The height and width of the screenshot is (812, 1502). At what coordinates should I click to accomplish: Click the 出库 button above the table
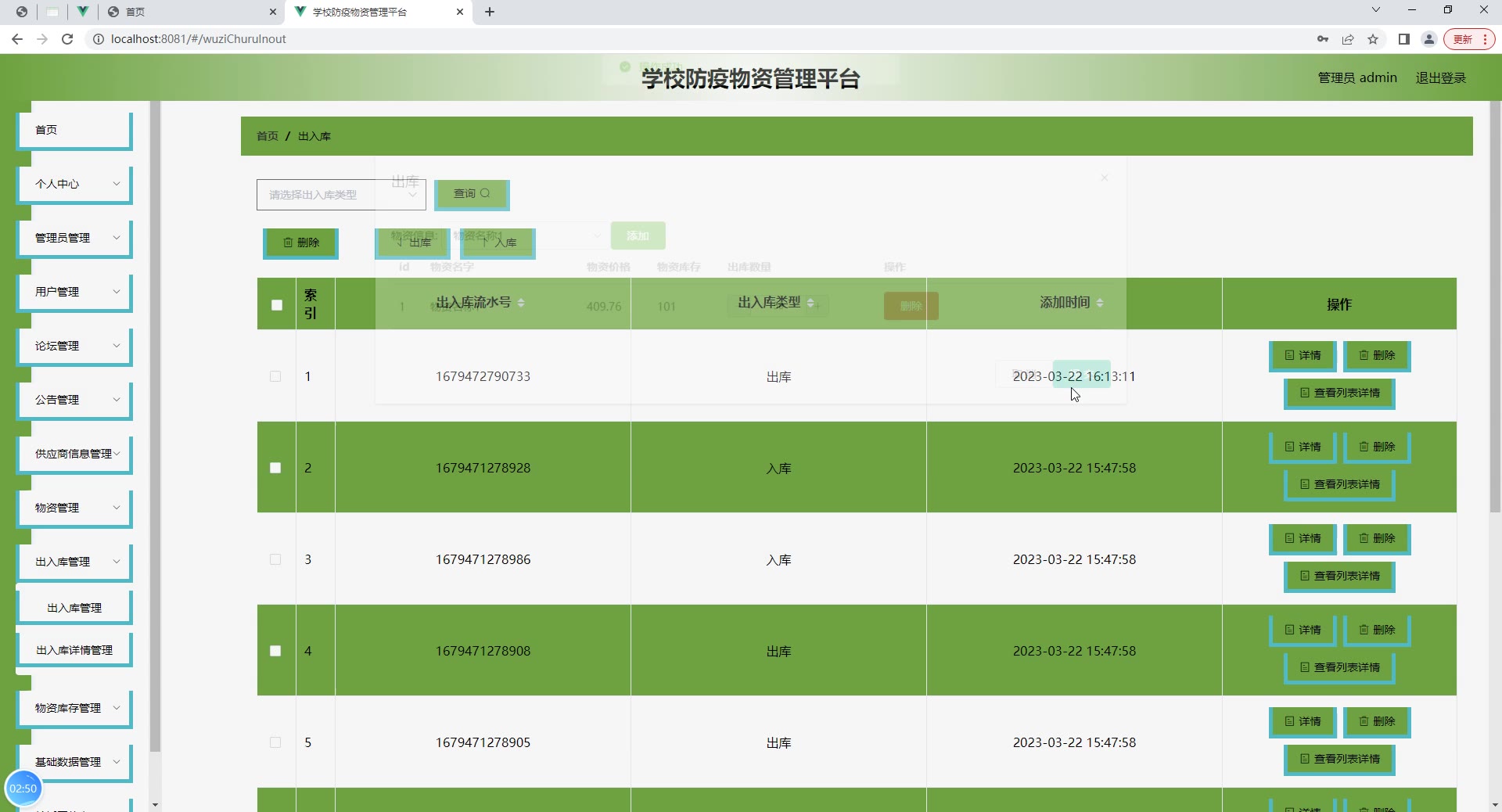pyautogui.click(x=412, y=243)
